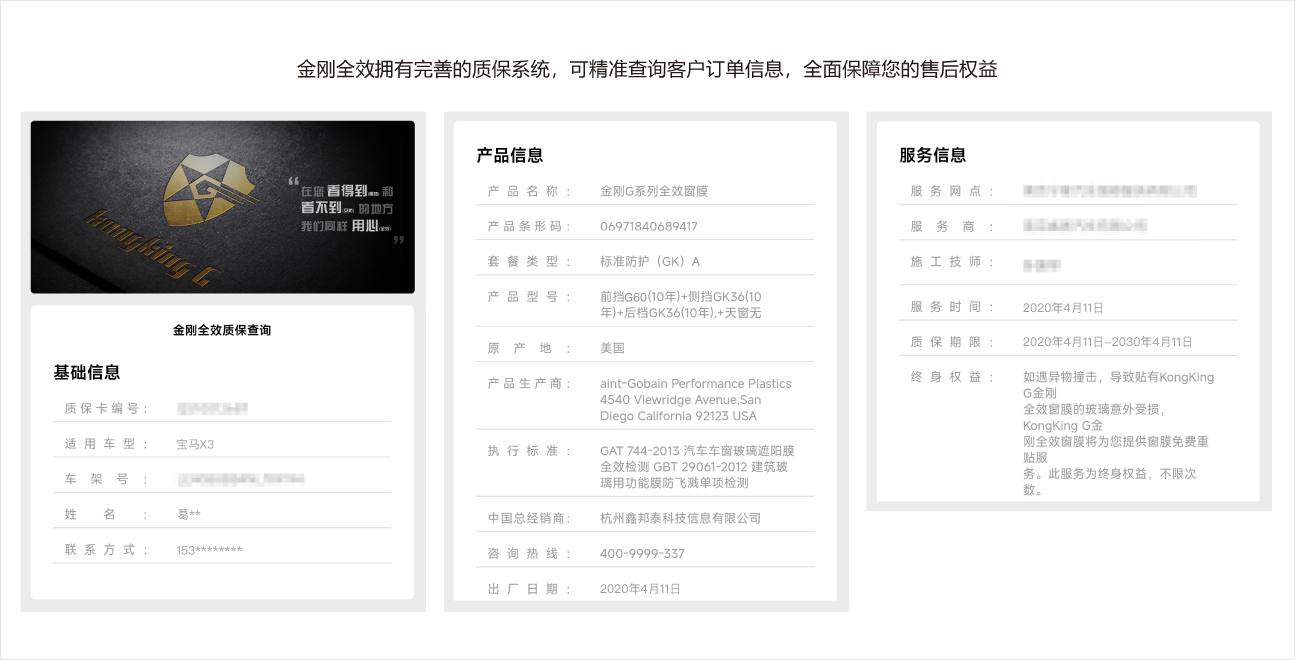Click the hotline number 400-9999-337
The width and height of the screenshot is (1295, 660).
[642, 553]
